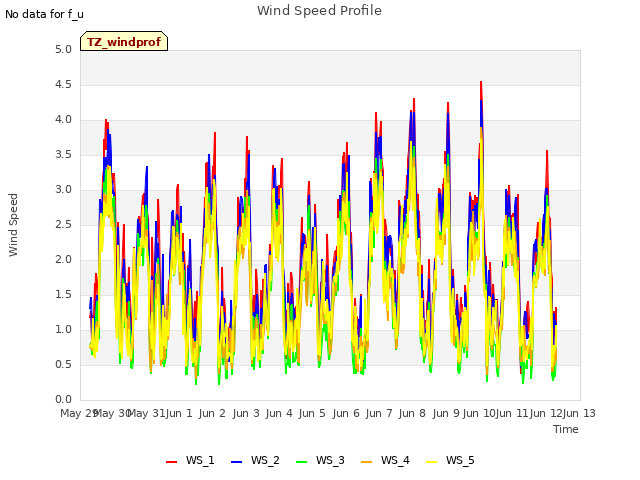Viewport: 640px width, 480px height.
Task: Click the 4.0 y-axis tick label
Action: click(x=64, y=120)
